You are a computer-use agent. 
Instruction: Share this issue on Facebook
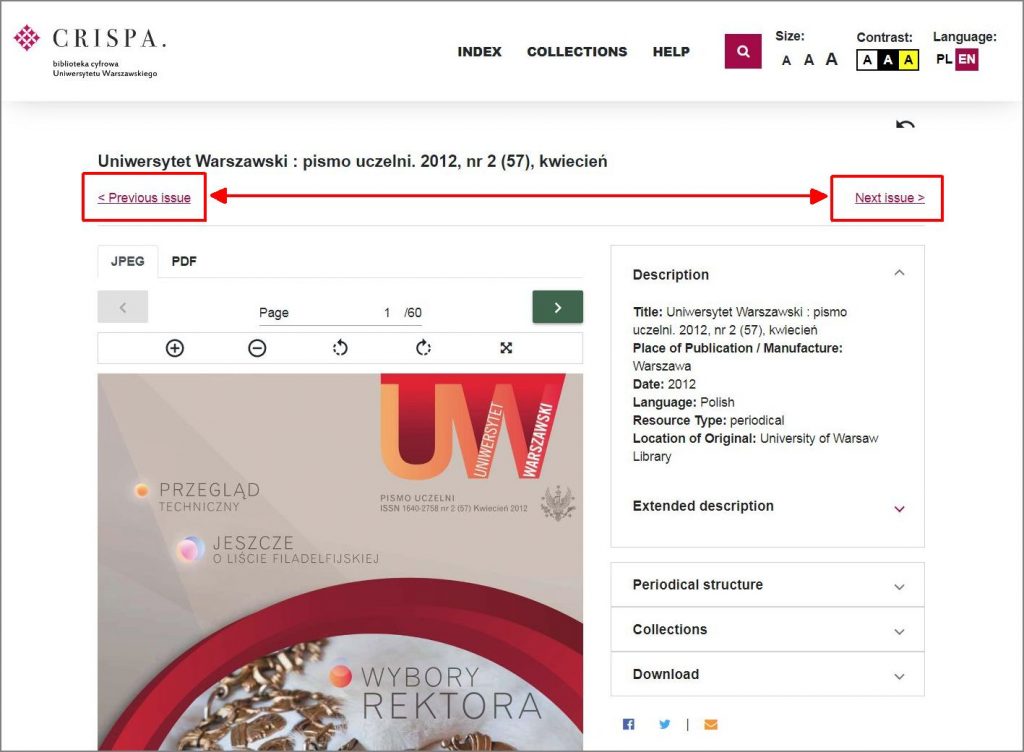(628, 724)
